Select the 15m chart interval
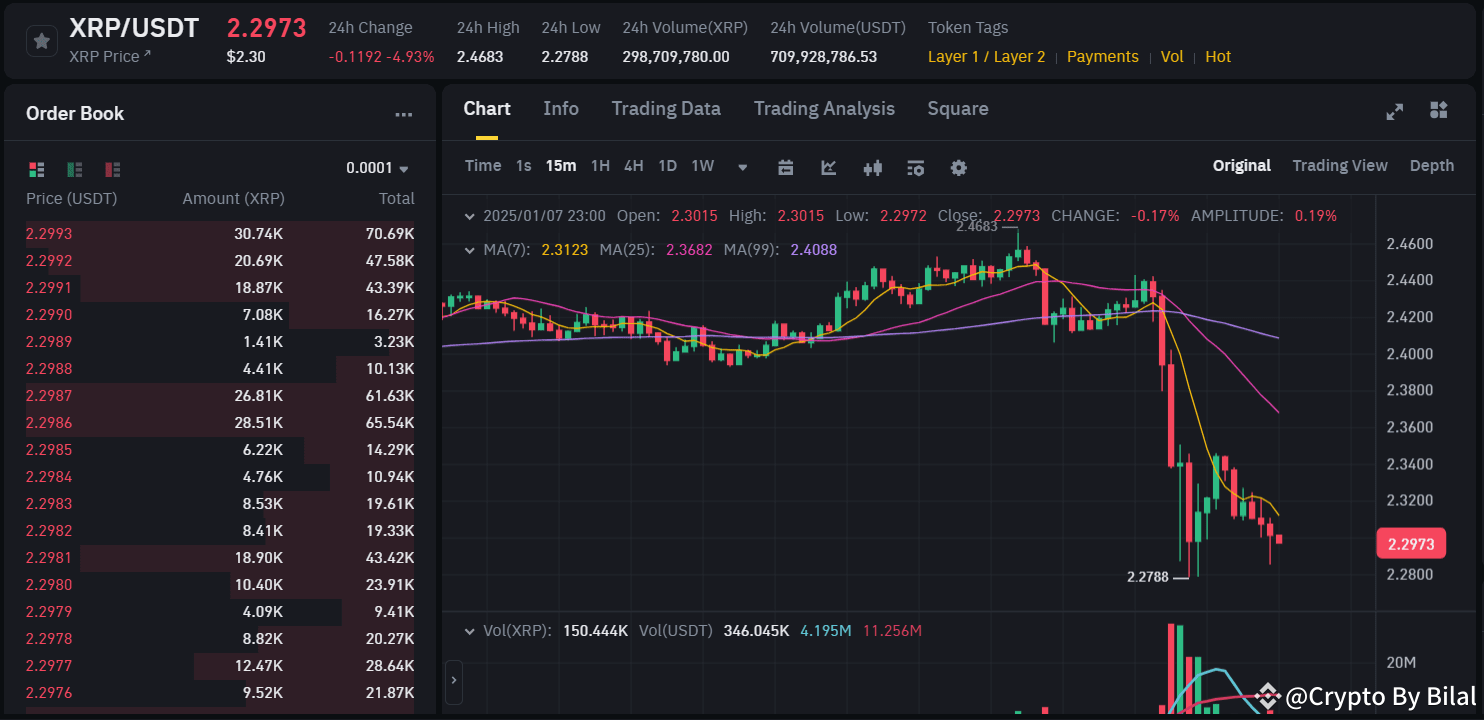 point(561,166)
